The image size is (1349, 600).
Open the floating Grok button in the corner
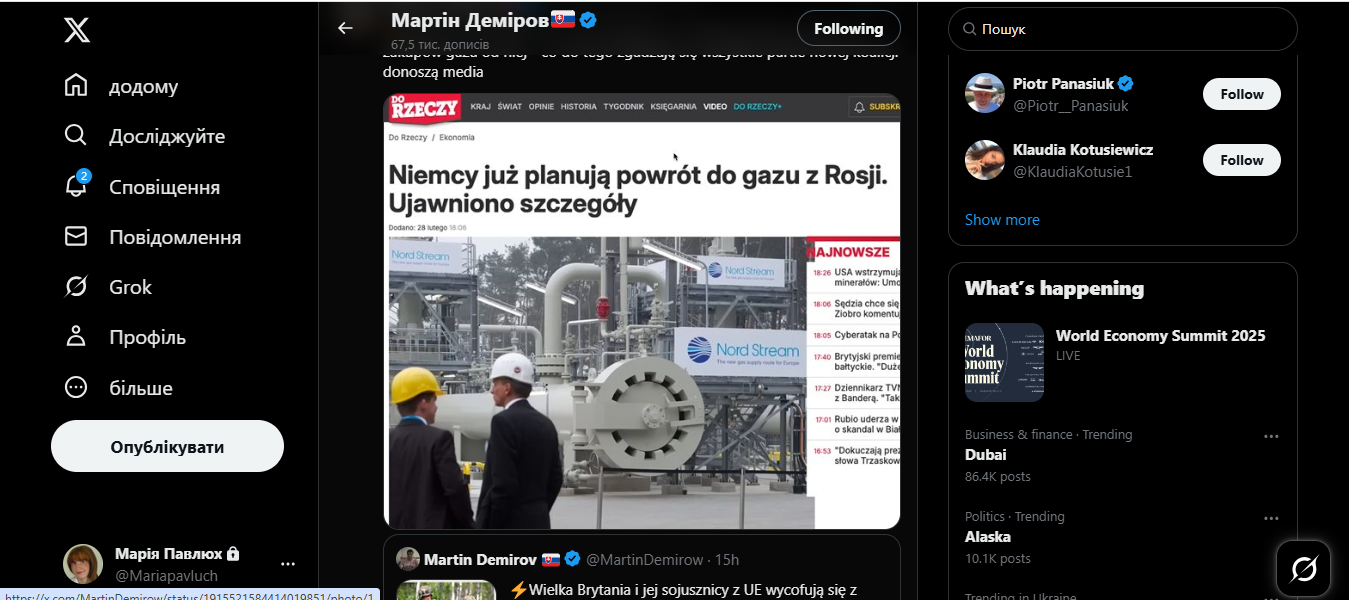(x=1304, y=569)
